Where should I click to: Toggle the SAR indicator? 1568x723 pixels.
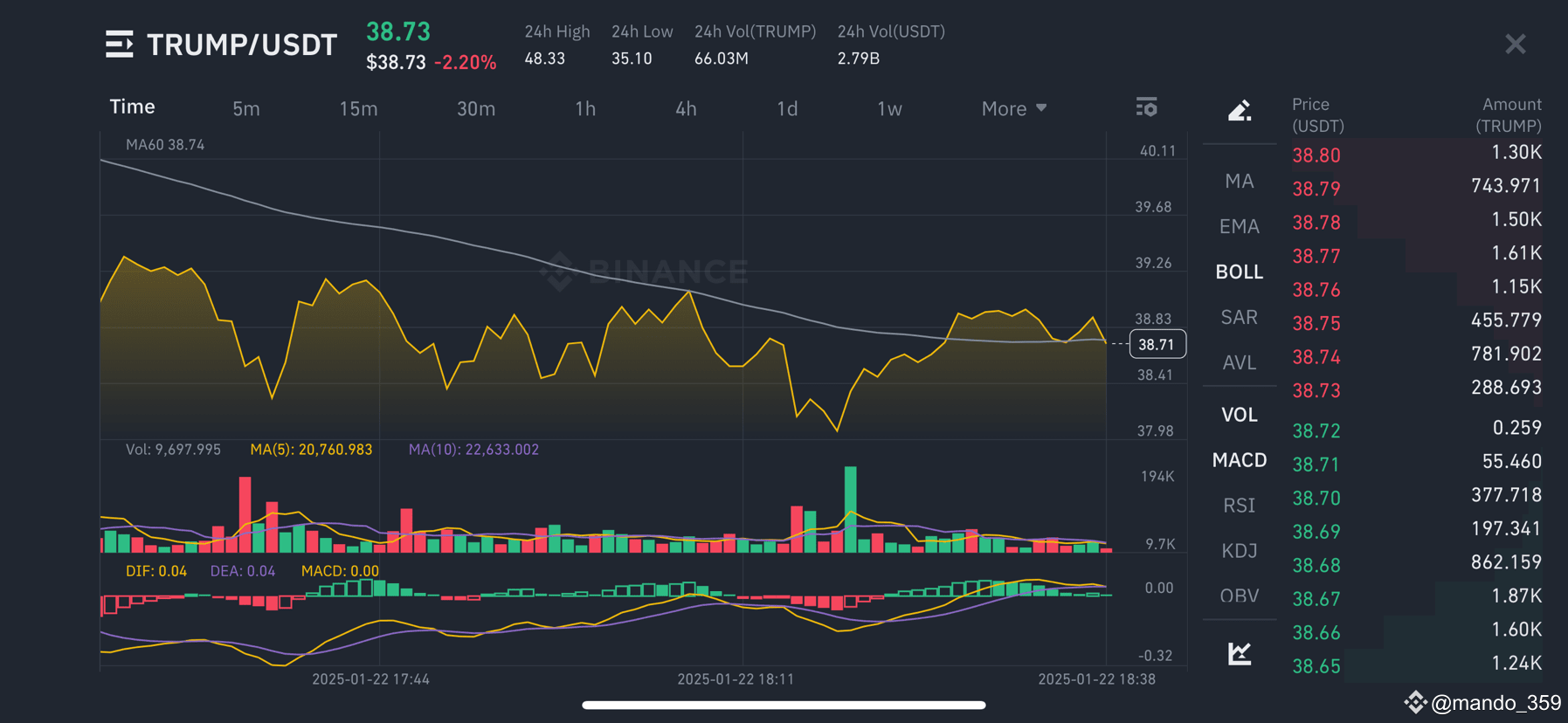coord(1240,317)
